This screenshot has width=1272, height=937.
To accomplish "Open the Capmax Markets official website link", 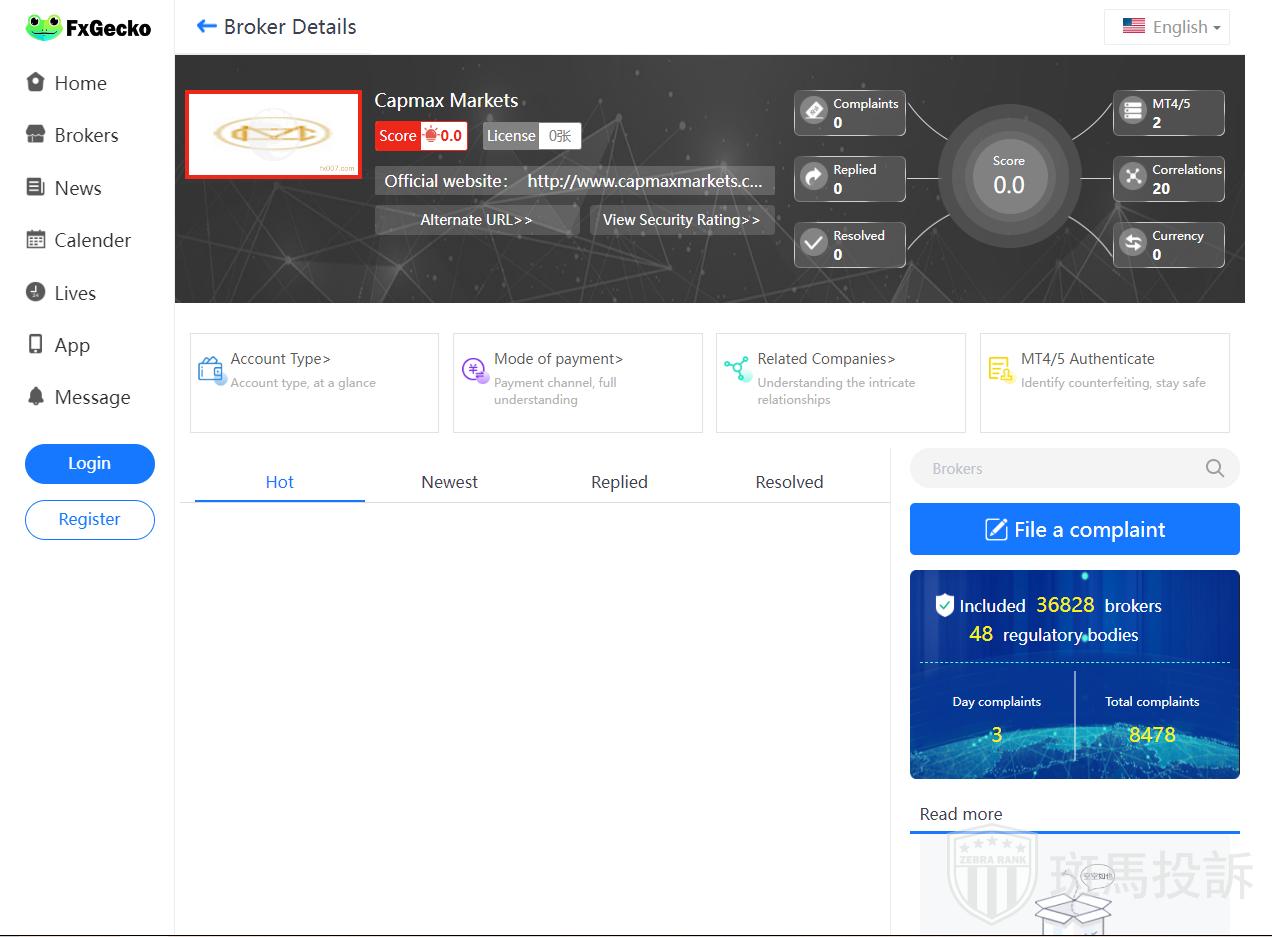I will point(644,181).
